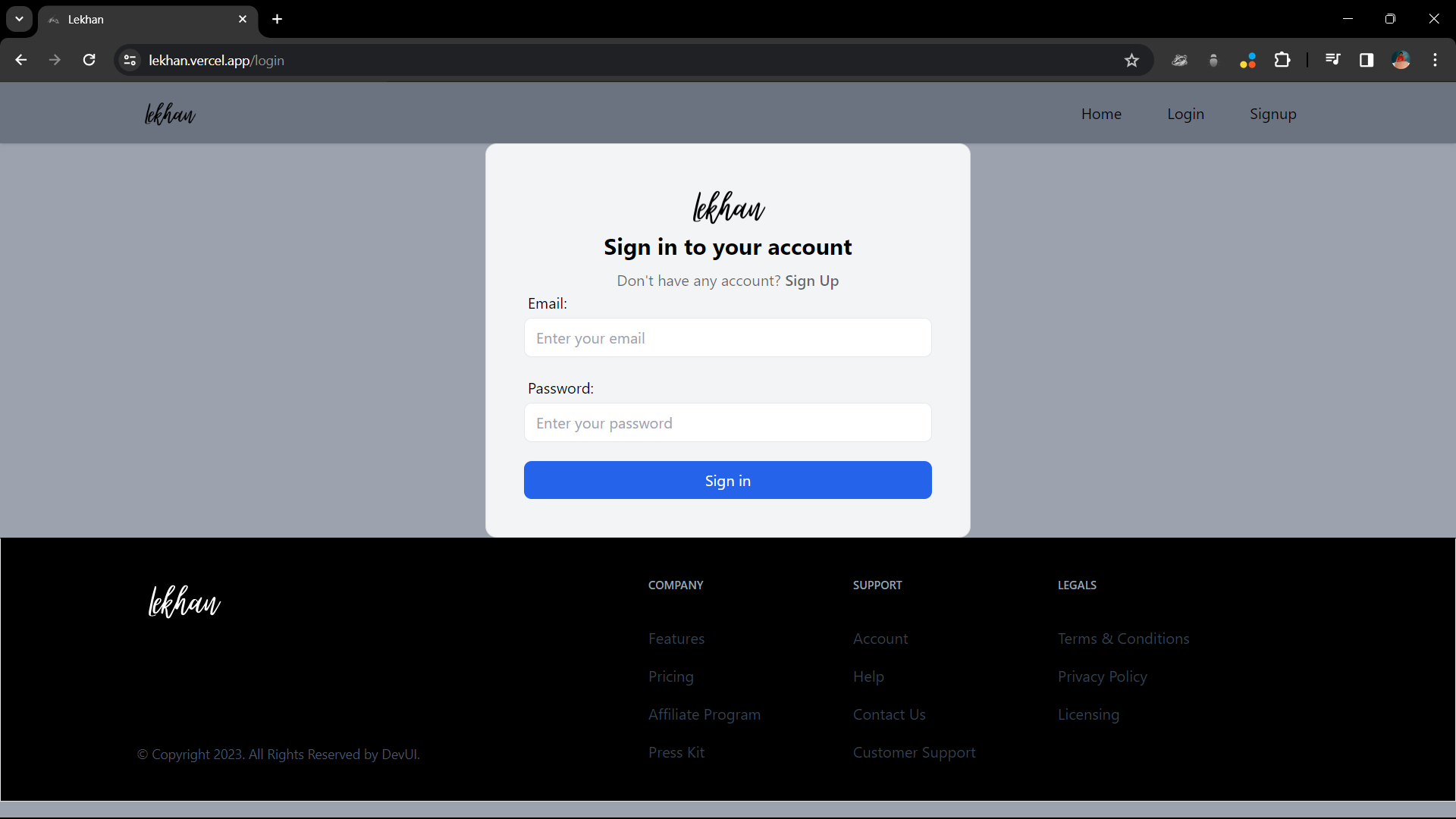The image size is (1456, 819).
Task: Click the browser refresh icon
Action: click(x=89, y=60)
